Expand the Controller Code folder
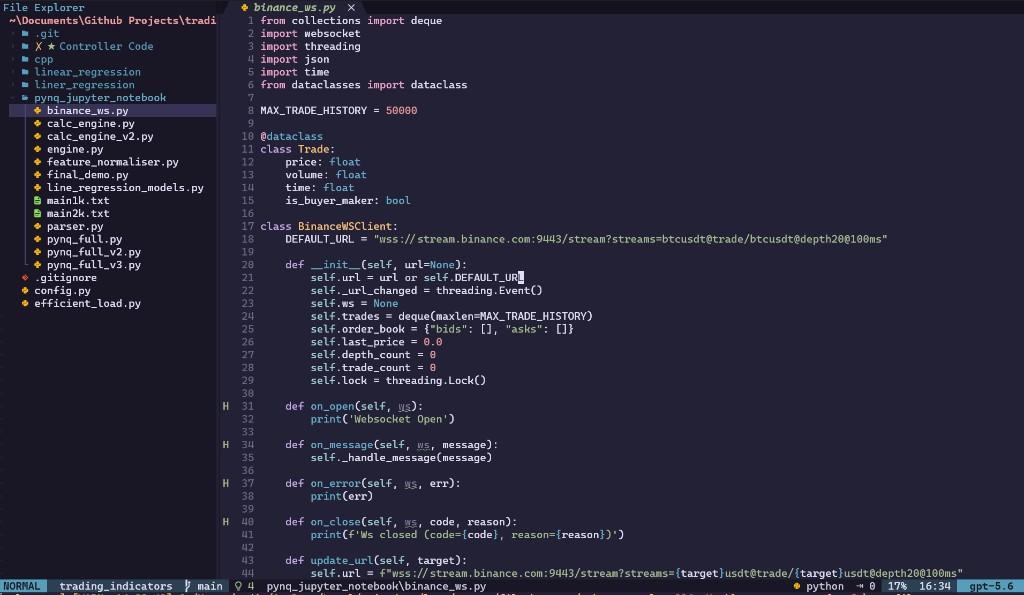 click(x=13, y=46)
